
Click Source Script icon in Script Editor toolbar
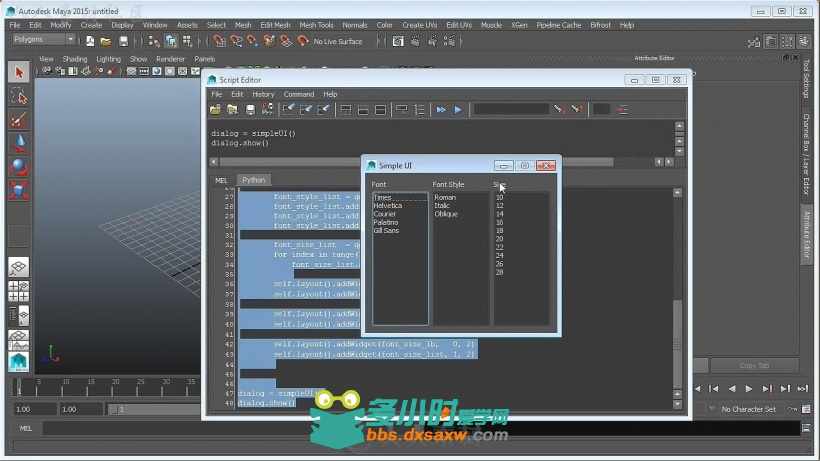pos(232,109)
